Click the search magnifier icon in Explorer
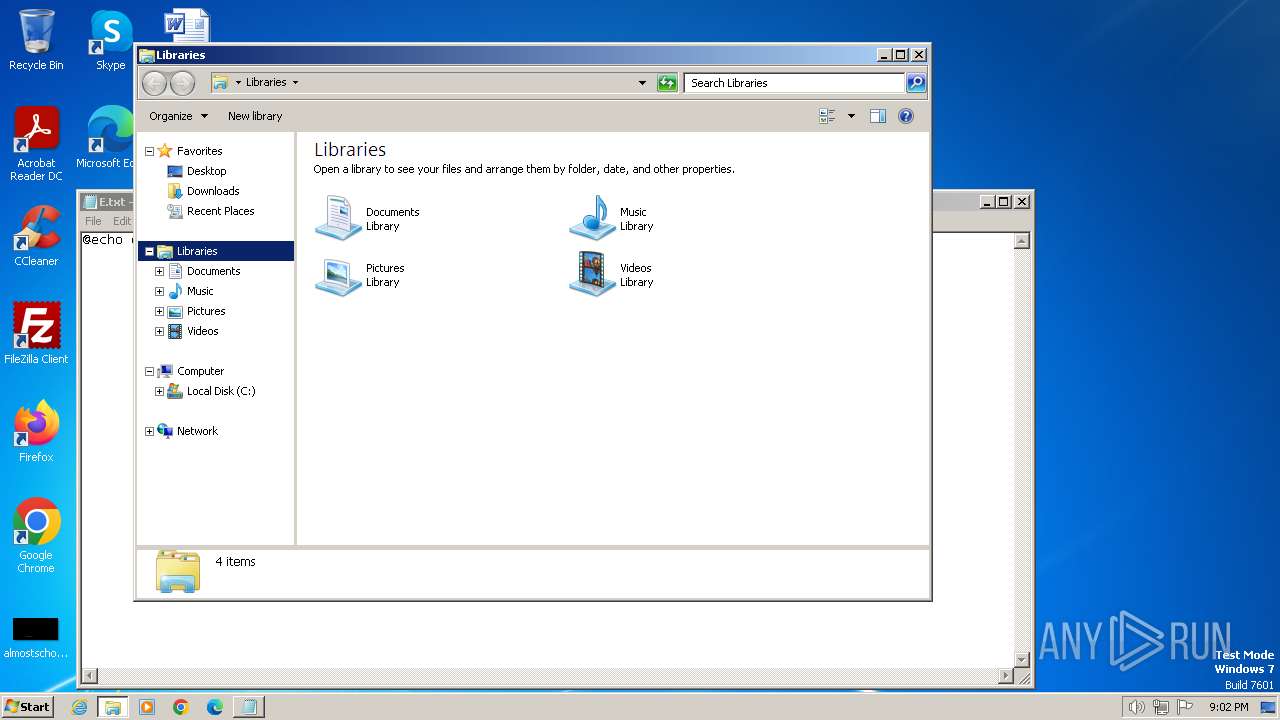Screen dimensions: 1280x720 (916, 83)
